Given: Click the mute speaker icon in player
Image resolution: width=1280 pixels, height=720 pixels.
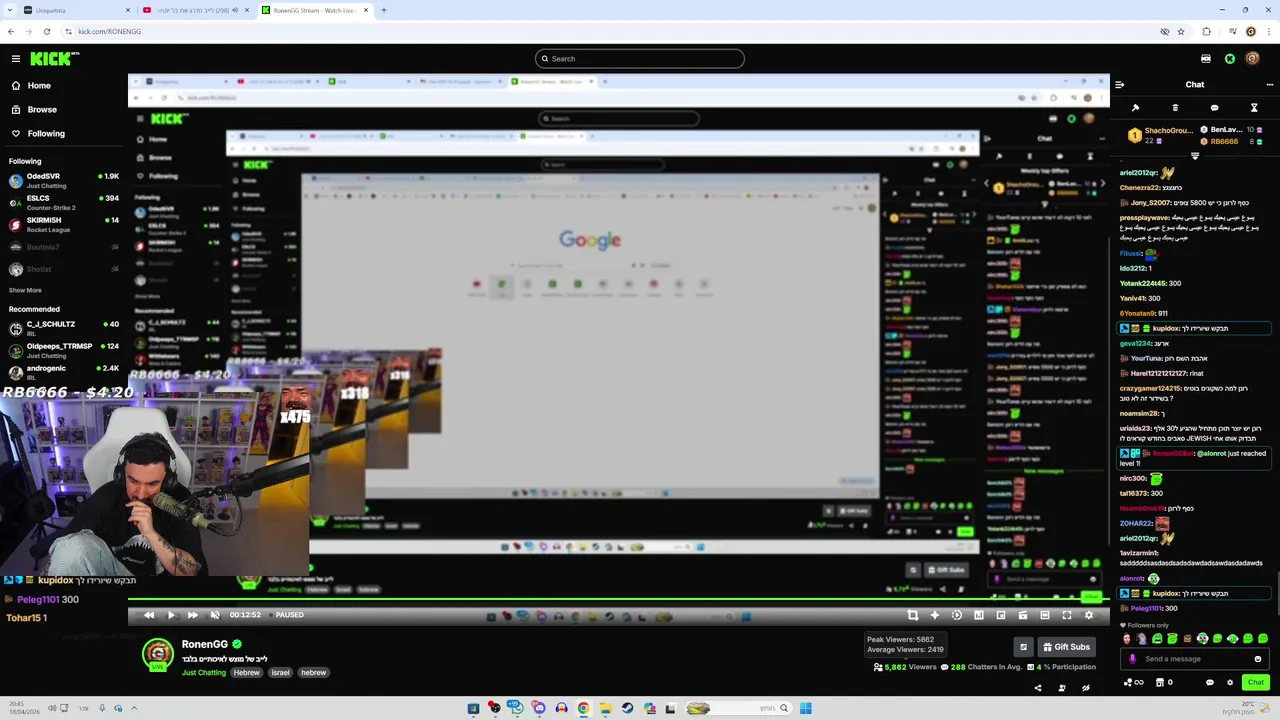Looking at the screenshot, I should (x=215, y=615).
